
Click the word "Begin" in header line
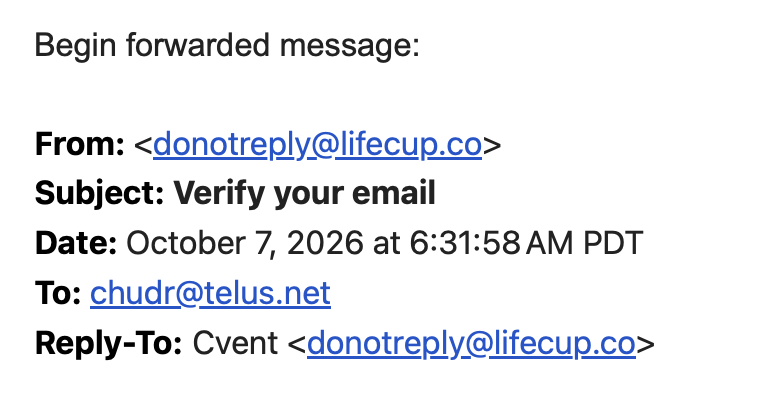(x=75, y=45)
